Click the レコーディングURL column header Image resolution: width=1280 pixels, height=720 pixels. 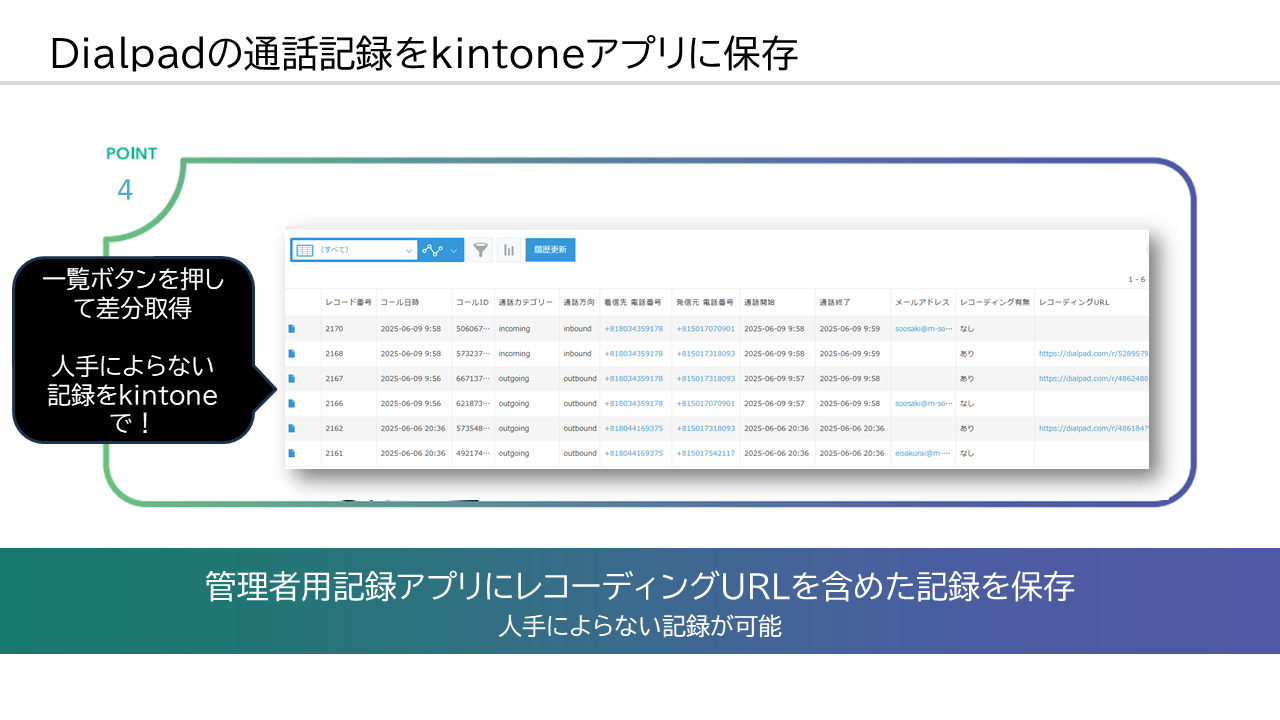pos(1074,302)
